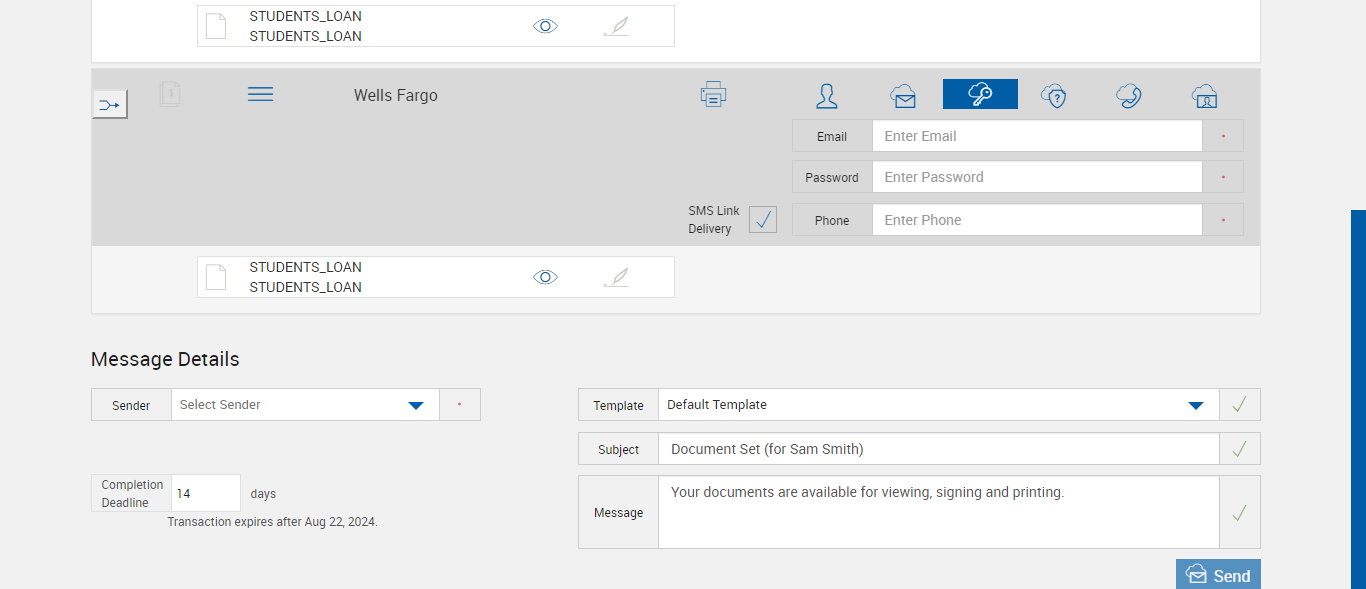
Task: Select the cloud key password authentication tab
Action: [x=980, y=94]
